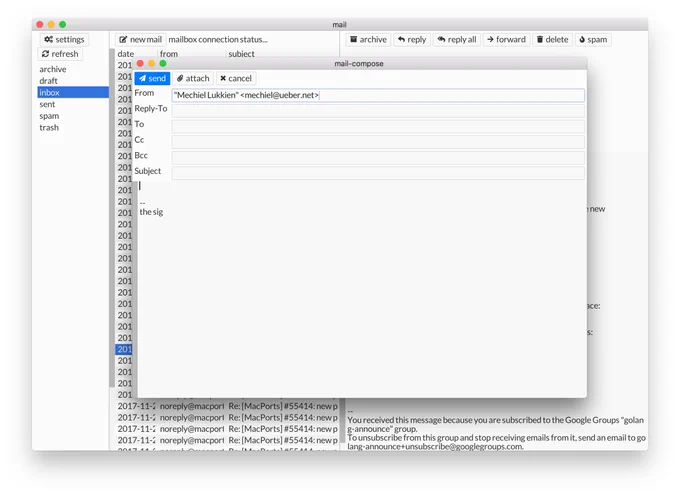Click the Bcc field

pos(378,158)
